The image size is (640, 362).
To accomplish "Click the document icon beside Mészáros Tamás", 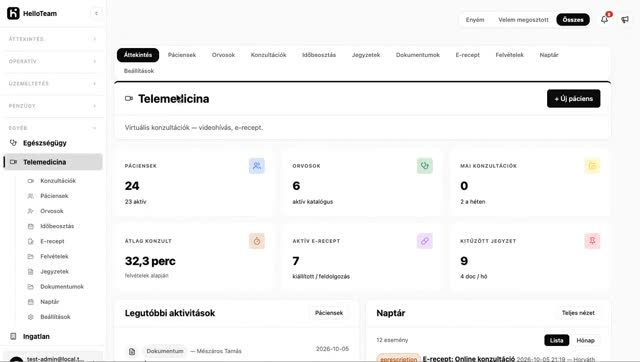I will [132, 351].
